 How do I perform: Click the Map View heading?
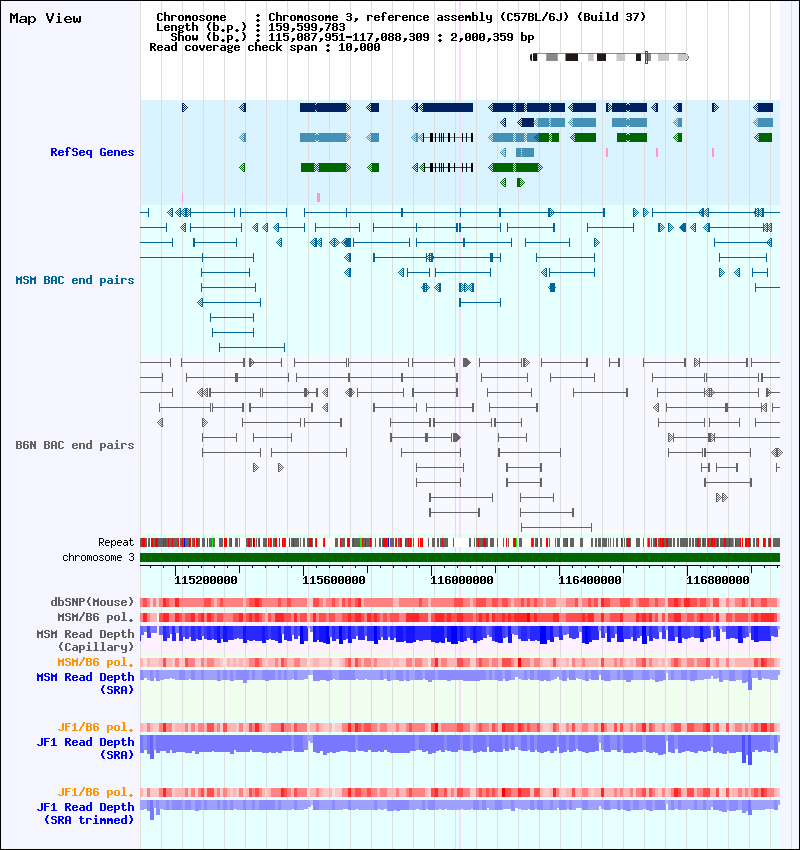(x=46, y=18)
